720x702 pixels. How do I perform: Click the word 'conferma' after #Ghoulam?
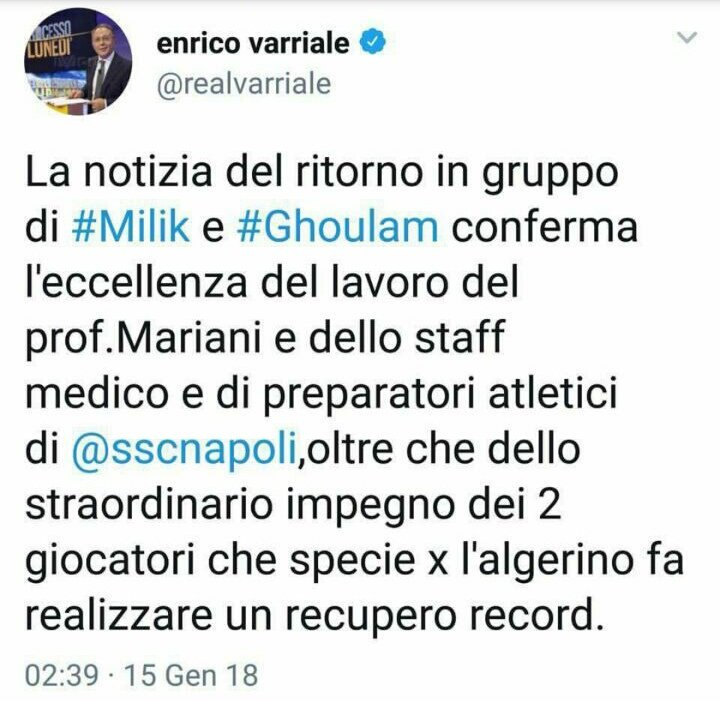(545, 227)
